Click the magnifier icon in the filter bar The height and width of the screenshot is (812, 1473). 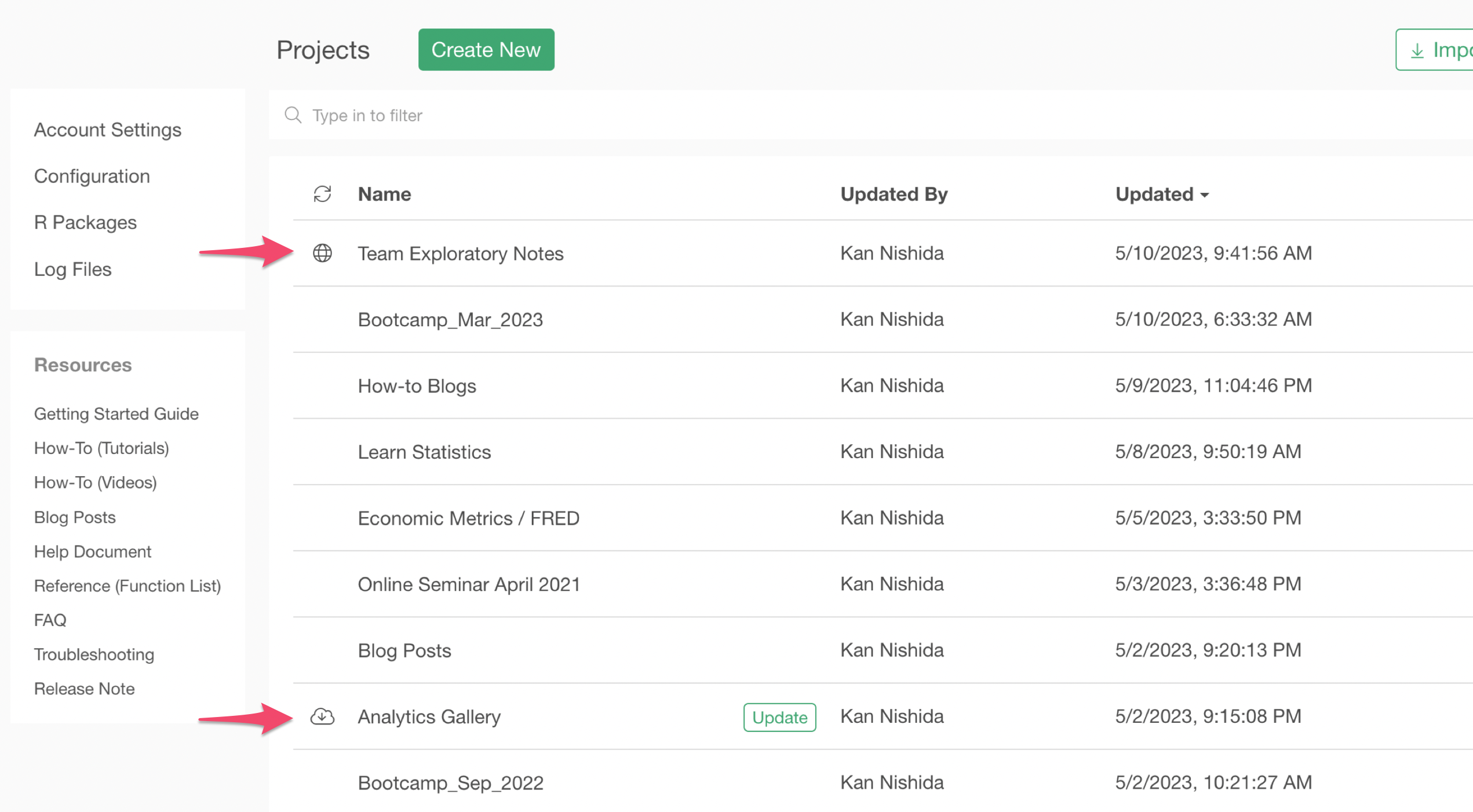click(x=293, y=115)
